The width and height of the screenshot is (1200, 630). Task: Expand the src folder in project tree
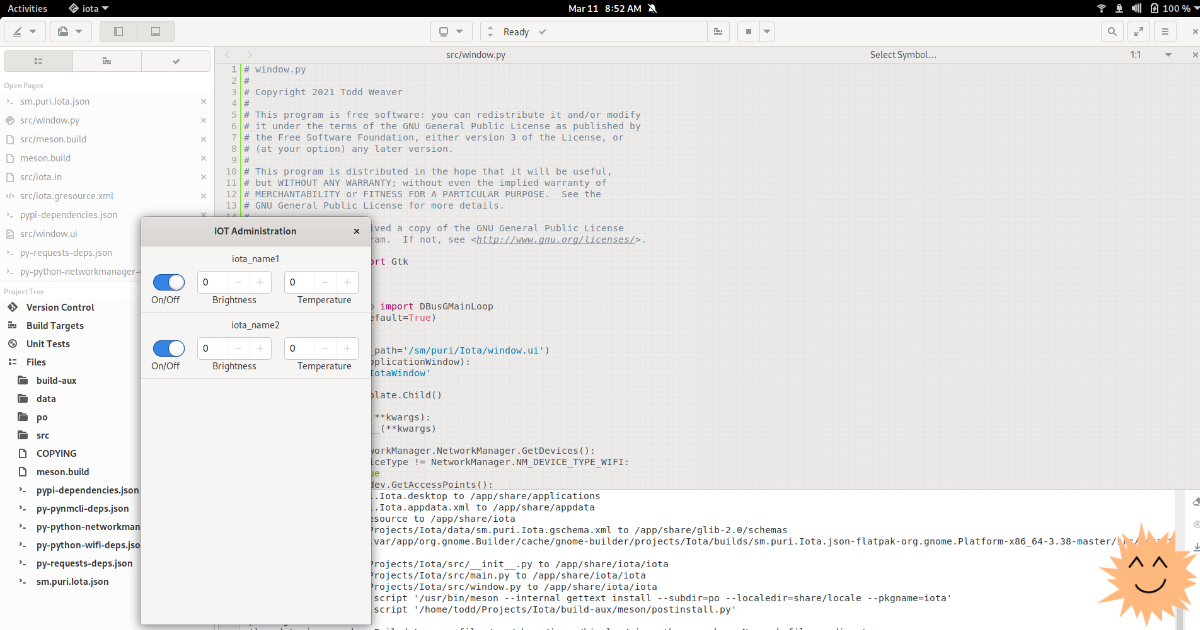pos(42,435)
